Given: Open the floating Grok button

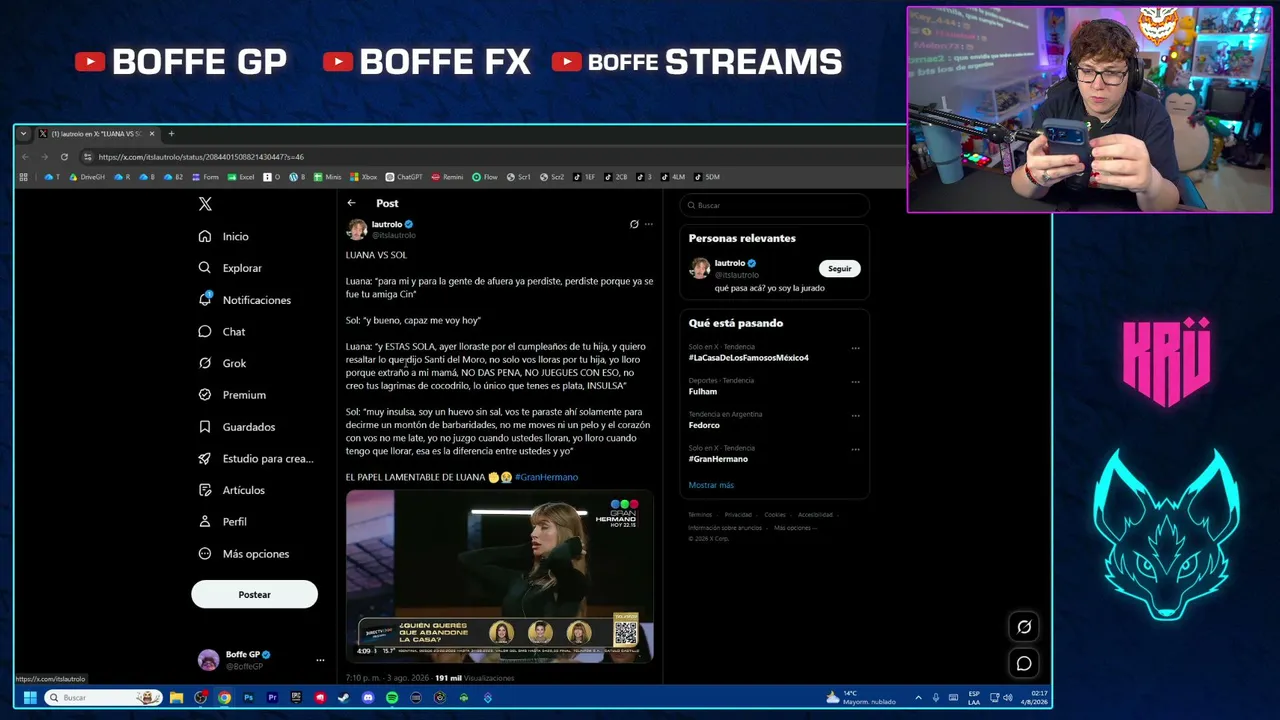Looking at the screenshot, I should pos(1024,627).
